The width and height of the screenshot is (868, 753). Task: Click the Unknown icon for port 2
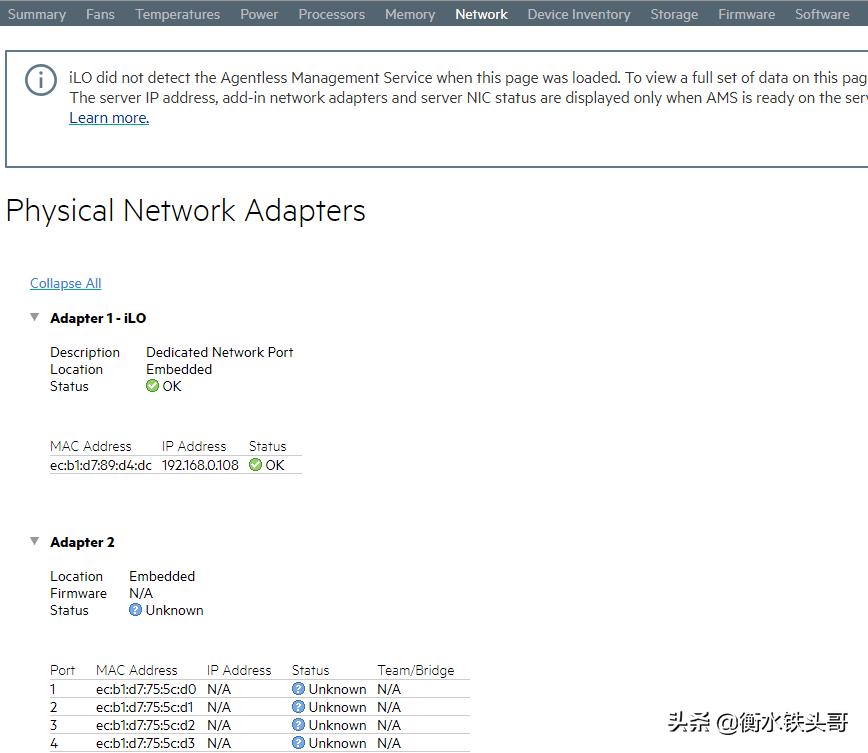pos(298,706)
